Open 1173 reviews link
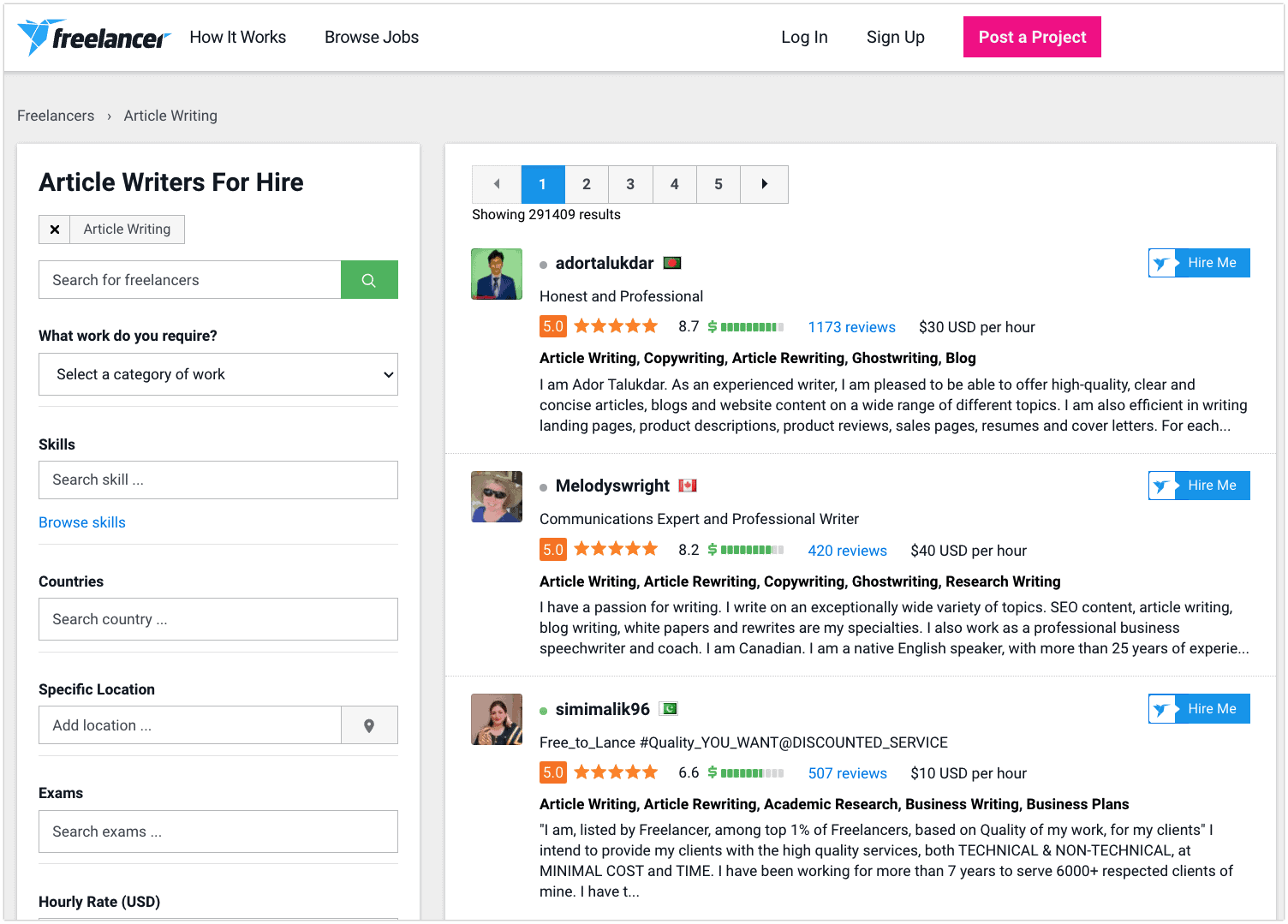The width and height of the screenshot is (1288, 924). [852, 327]
